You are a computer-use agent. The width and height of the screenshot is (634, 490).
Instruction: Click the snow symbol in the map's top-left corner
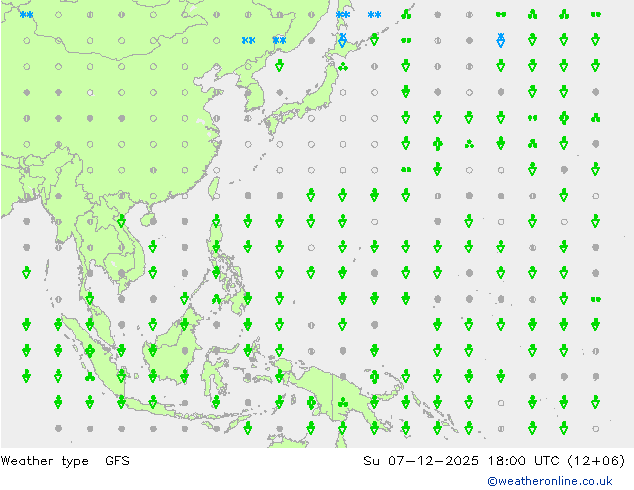(27, 15)
